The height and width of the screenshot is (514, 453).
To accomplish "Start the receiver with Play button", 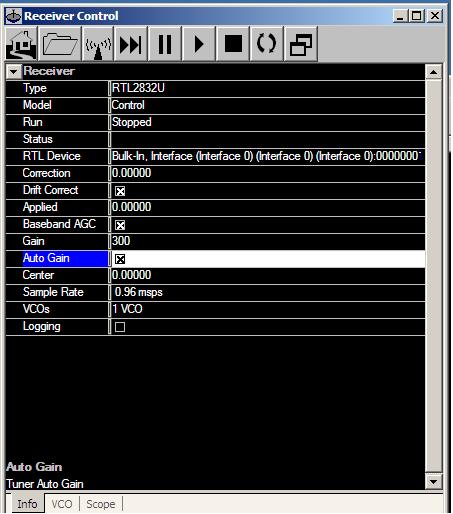I will [x=199, y=44].
